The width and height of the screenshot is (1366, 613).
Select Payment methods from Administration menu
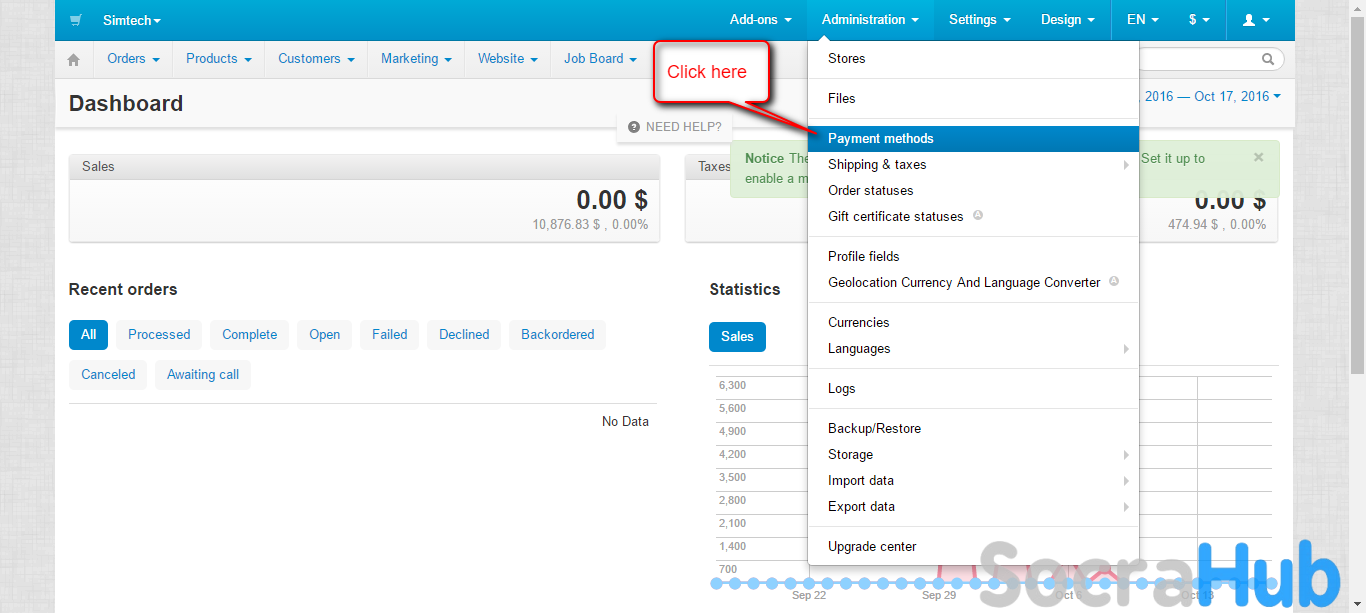click(x=880, y=139)
